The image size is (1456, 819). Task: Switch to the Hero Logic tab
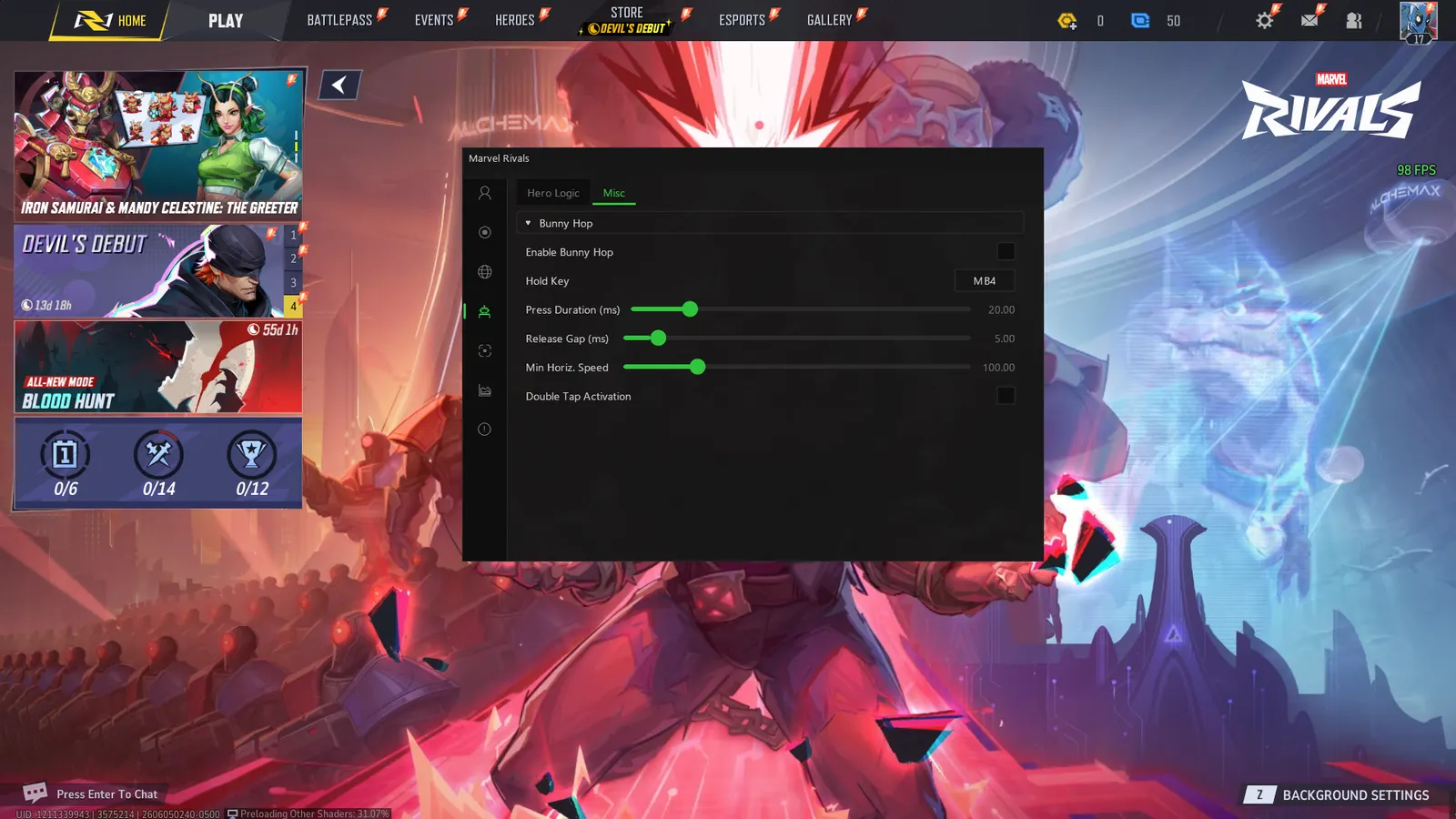[553, 193]
